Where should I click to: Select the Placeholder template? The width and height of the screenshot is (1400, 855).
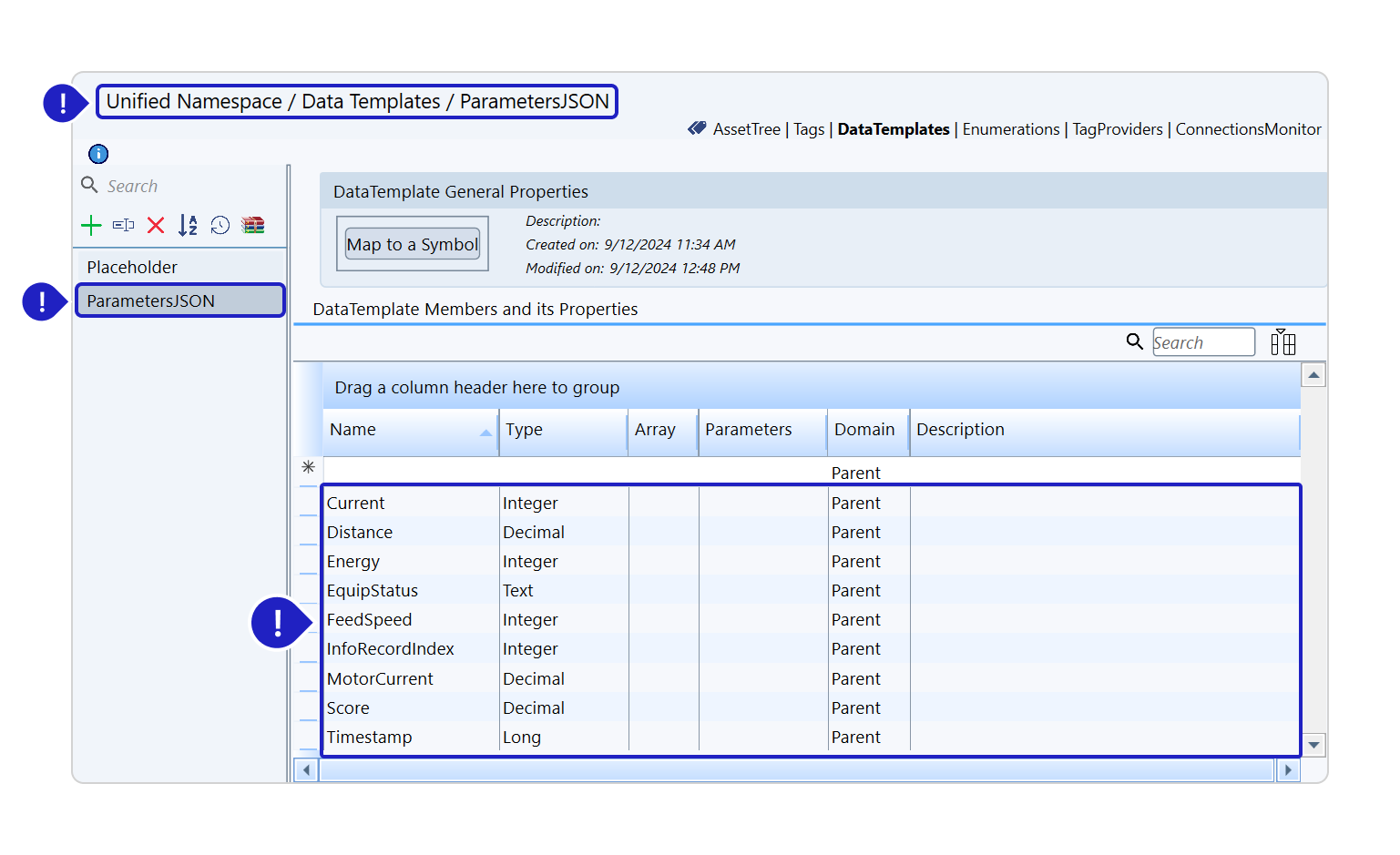click(x=180, y=267)
